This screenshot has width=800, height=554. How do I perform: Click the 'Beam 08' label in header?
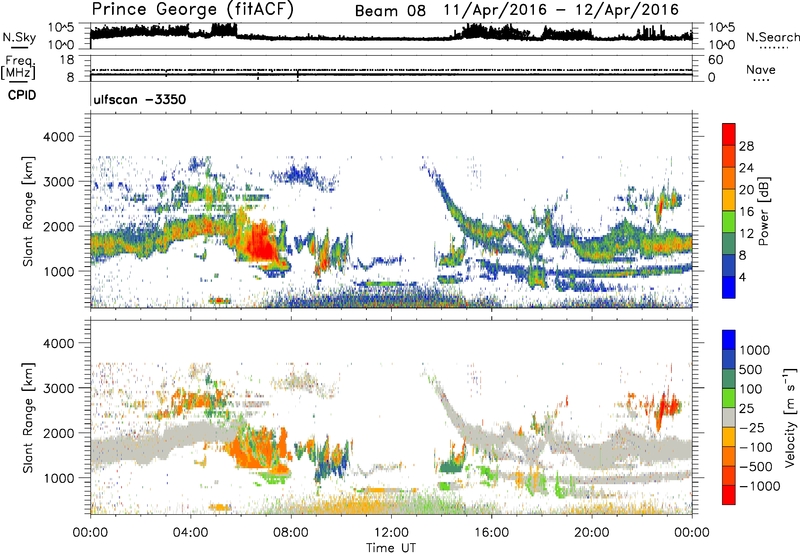pos(390,11)
